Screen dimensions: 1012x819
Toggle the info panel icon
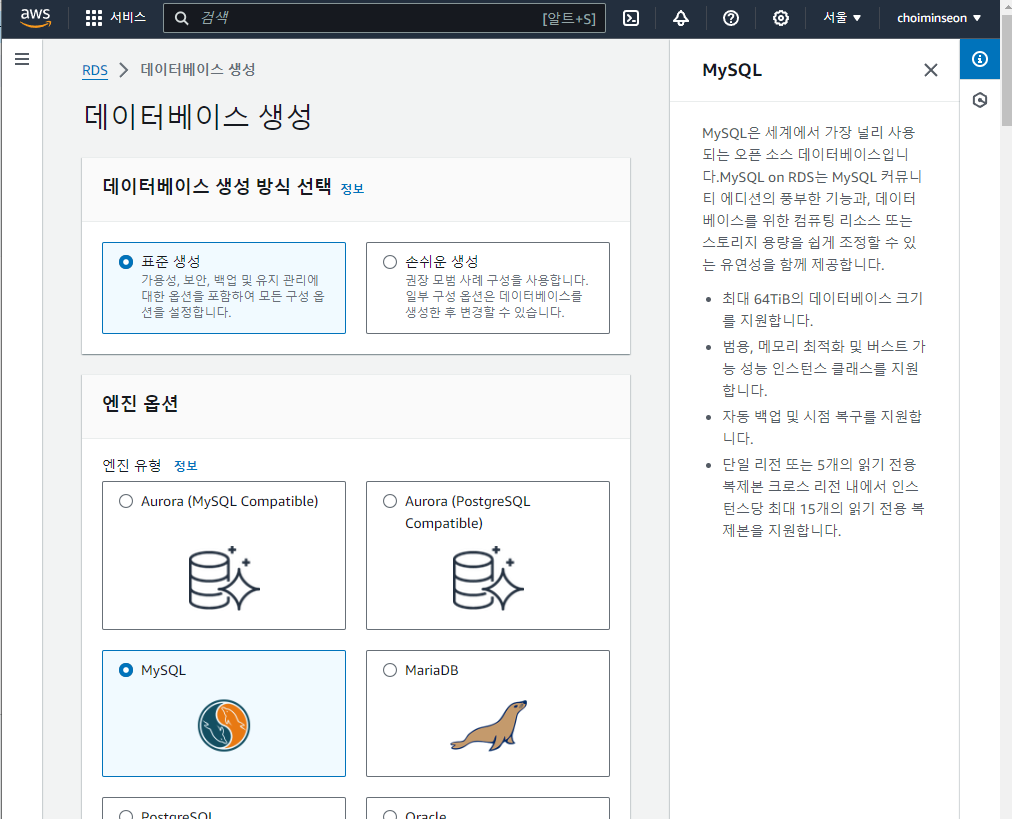tap(980, 59)
